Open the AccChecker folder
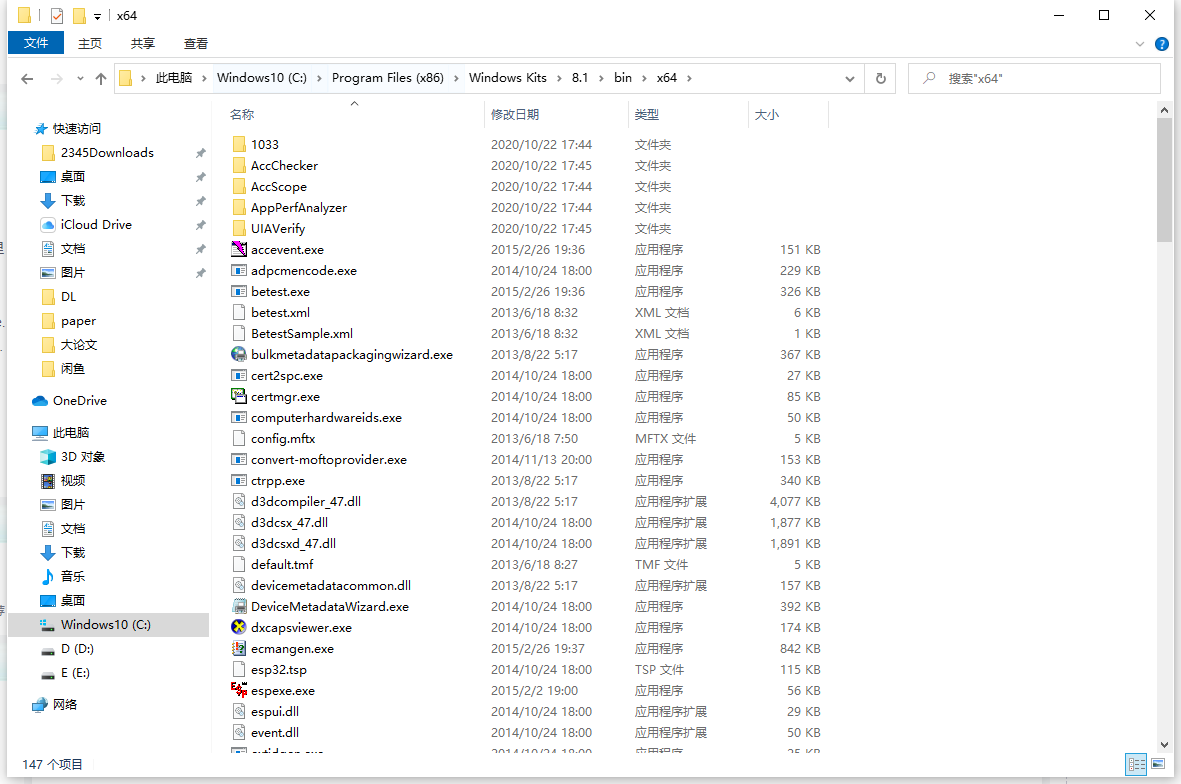The width and height of the screenshot is (1181, 784). [x=284, y=165]
